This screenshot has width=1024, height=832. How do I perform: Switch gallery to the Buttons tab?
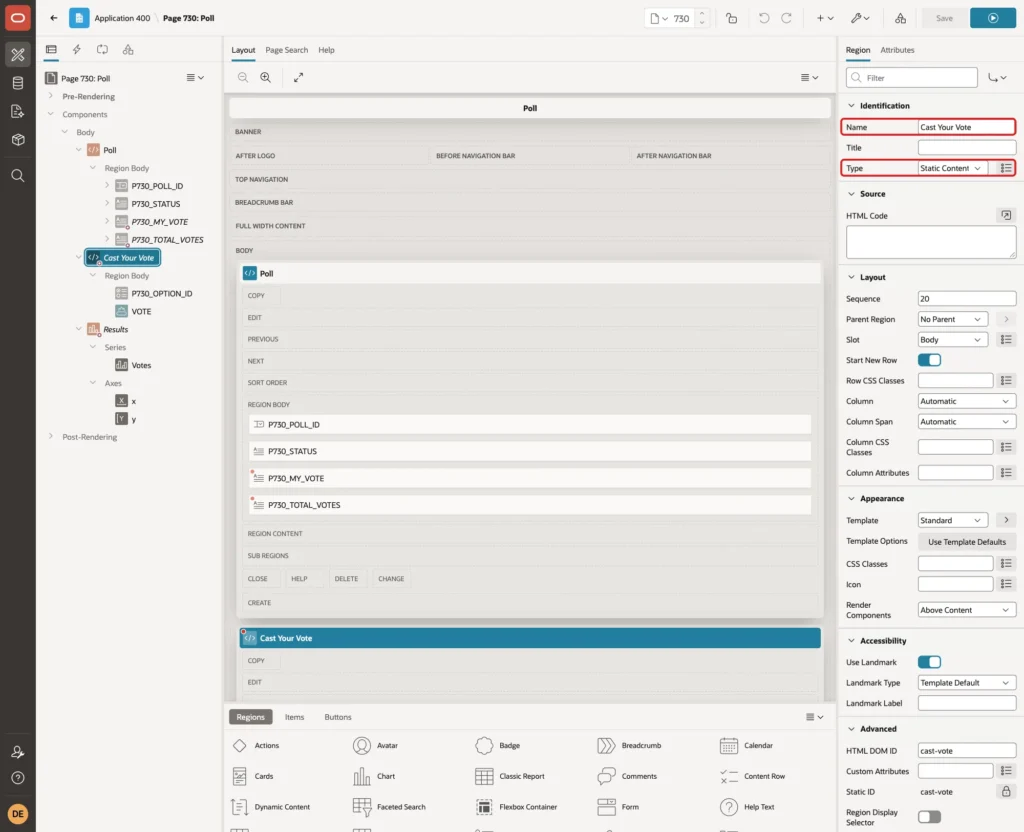(x=338, y=717)
